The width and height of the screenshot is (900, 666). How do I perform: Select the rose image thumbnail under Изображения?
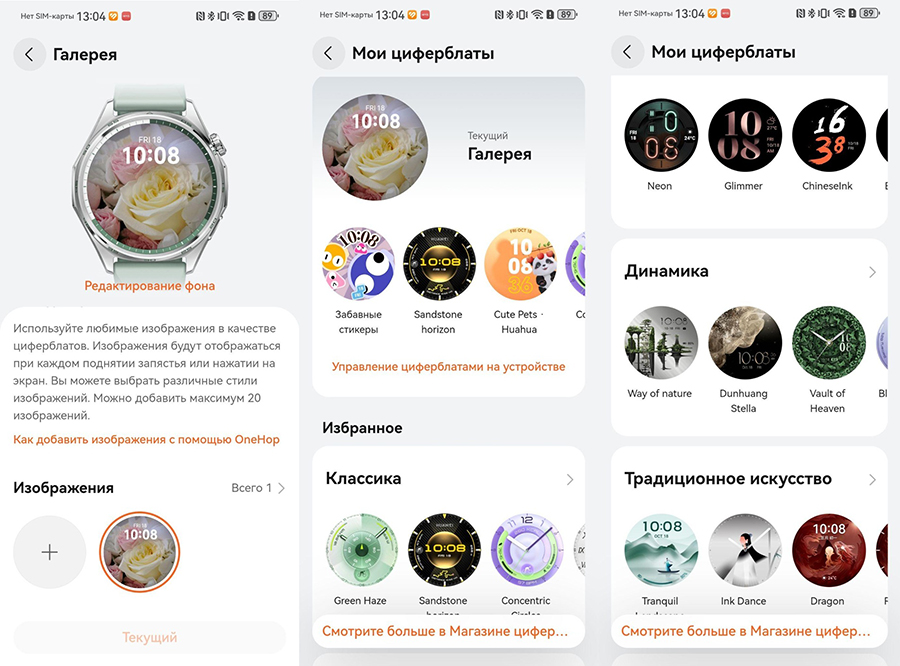coord(139,552)
